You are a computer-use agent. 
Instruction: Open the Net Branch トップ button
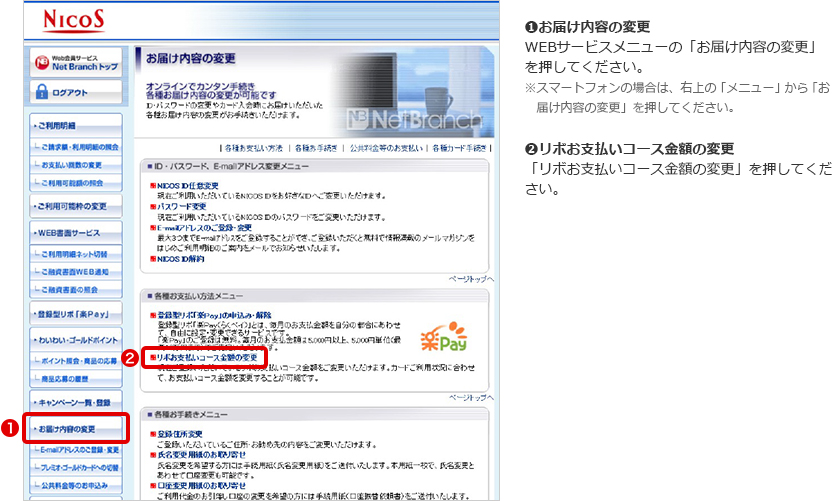click(x=76, y=61)
